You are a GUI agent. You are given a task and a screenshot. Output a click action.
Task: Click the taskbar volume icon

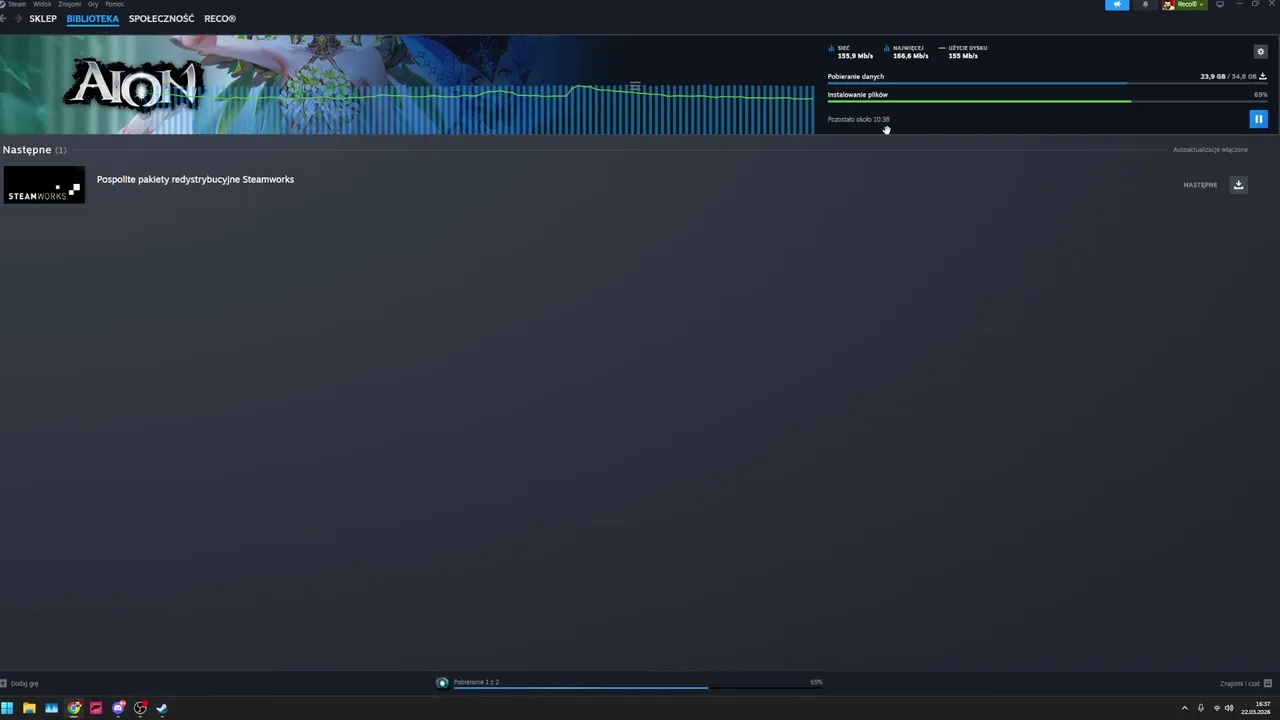point(1229,708)
